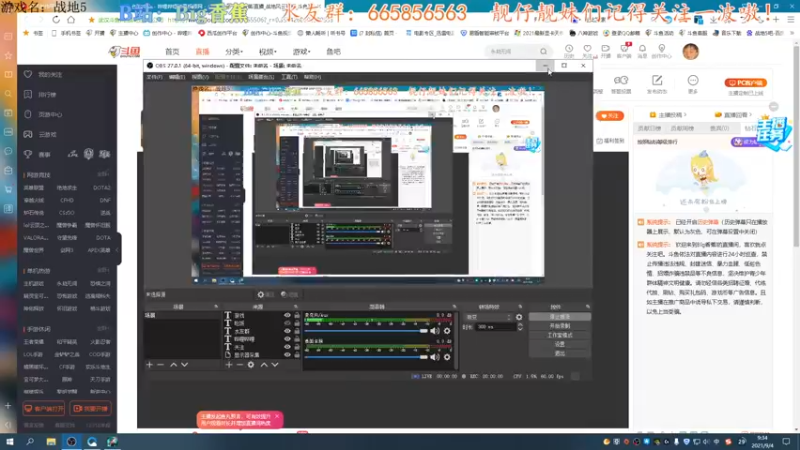The image size is (800, 450).
Task: Switch to 贡献周榜 tab
Action: (682, 129)
